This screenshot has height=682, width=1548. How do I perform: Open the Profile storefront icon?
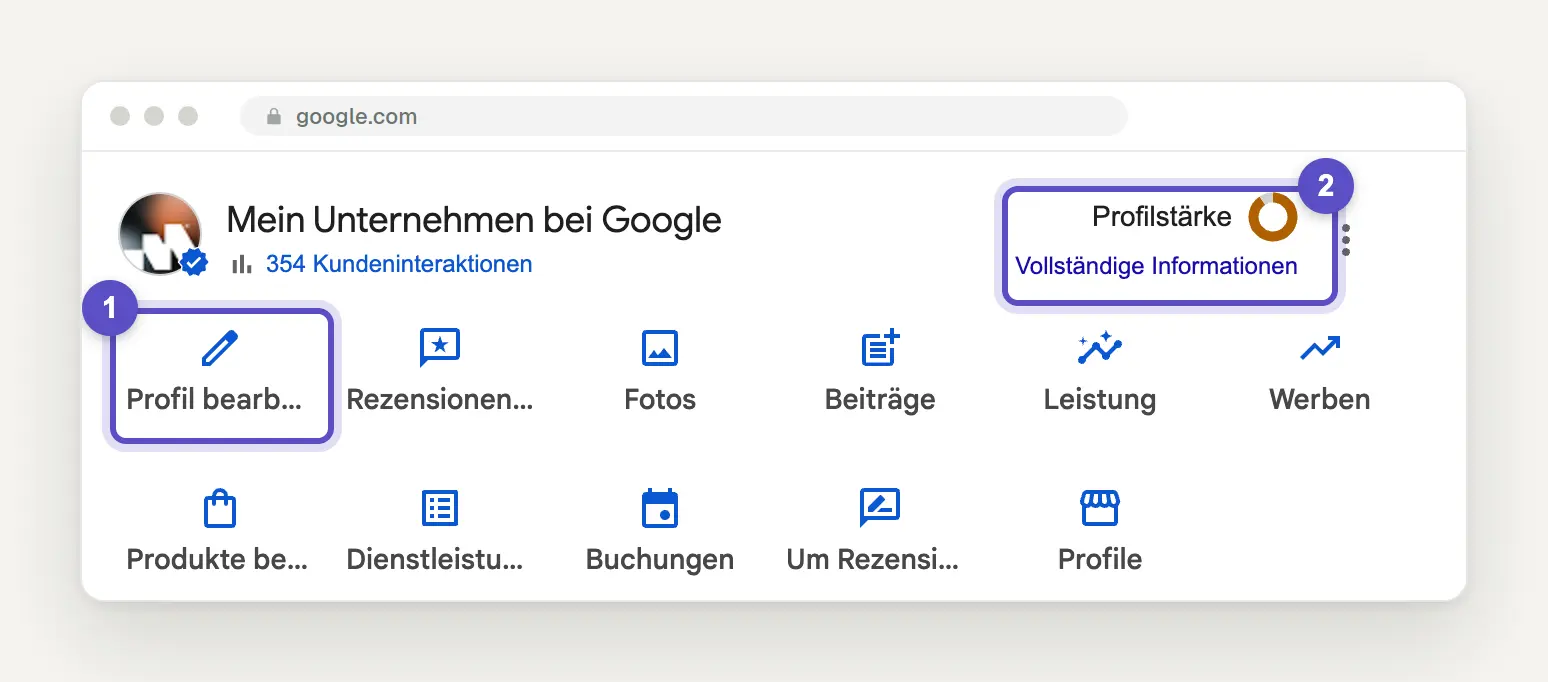point(1100,508)
